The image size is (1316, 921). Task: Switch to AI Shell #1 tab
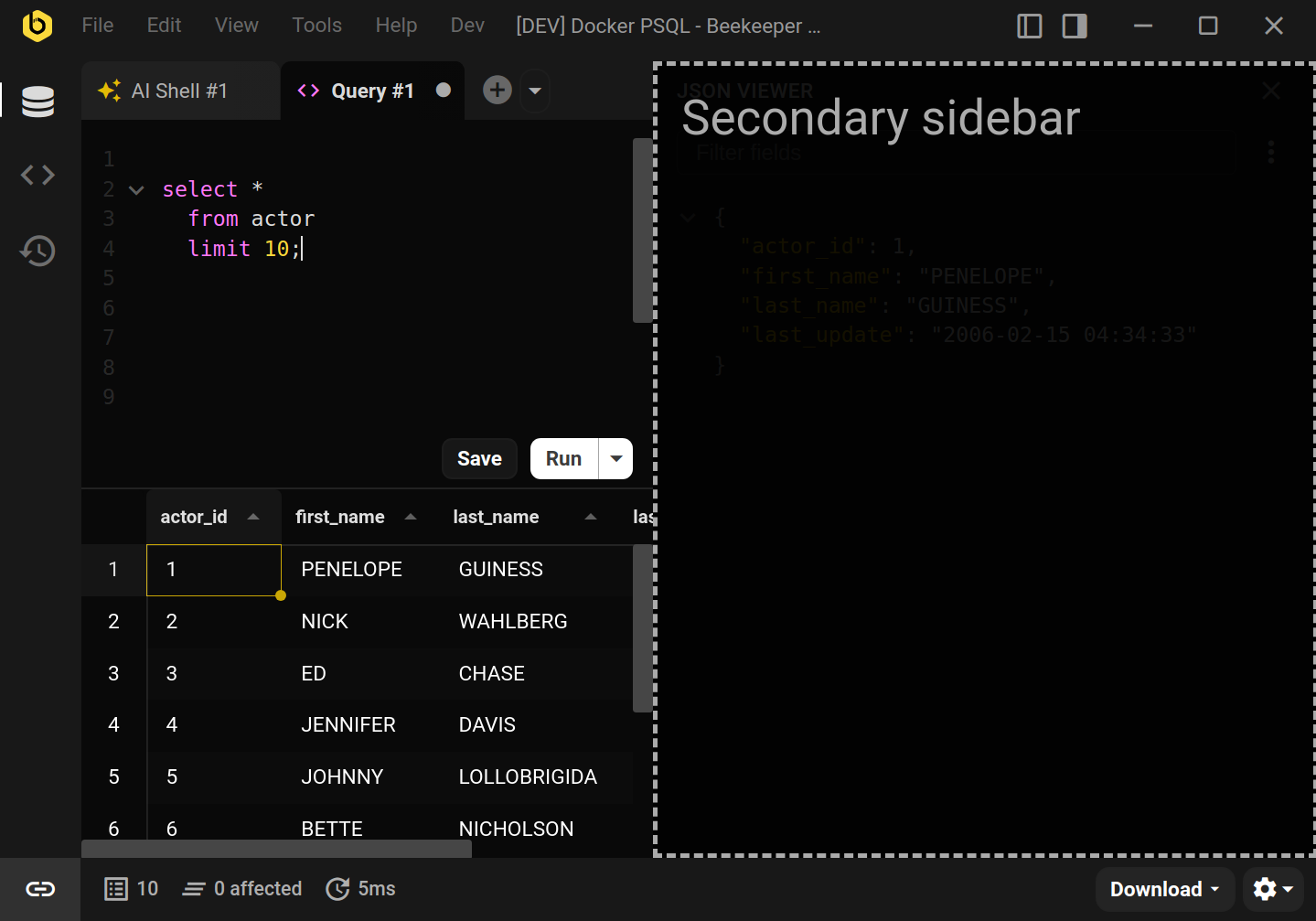[x=179, y=91]
